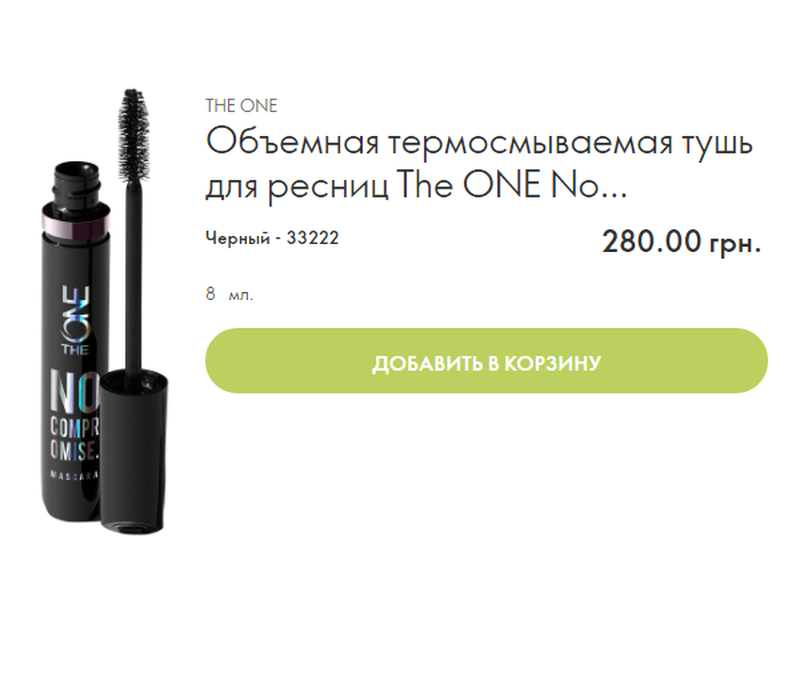
Task: Select the price 280.00
Action: (652, 241)
